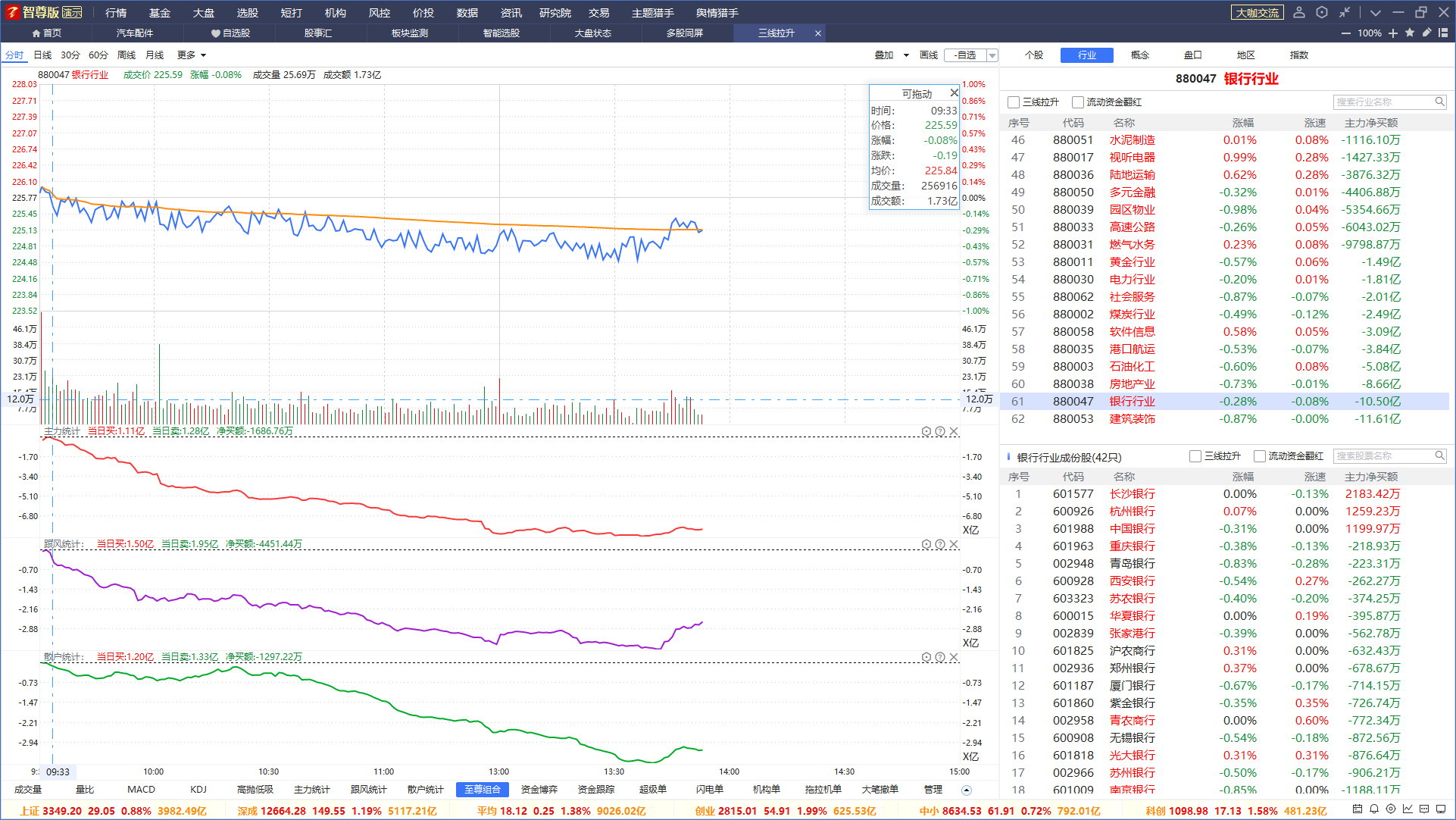Enable 流动资金翻红 checkbox in 银行行业成份股 section
Screen dimensions: 1456x820
[x=1260, y=456]
